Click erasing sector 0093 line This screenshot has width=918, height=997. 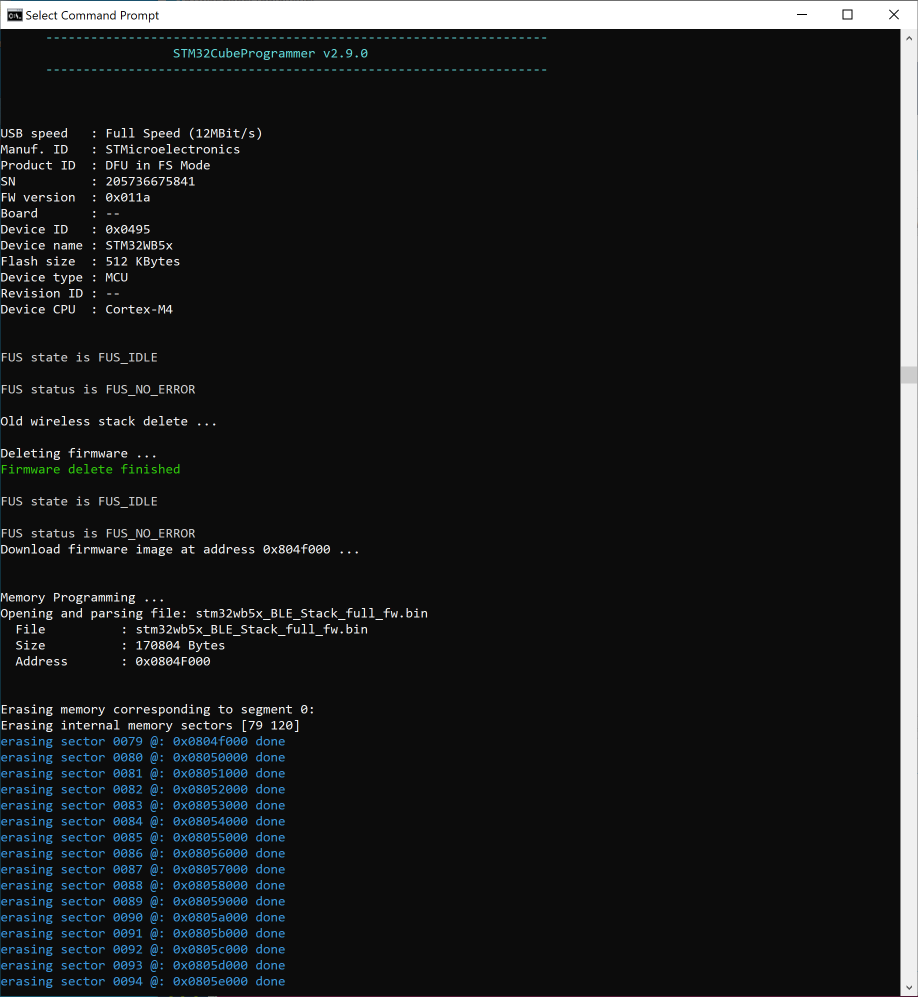(143, 965)
